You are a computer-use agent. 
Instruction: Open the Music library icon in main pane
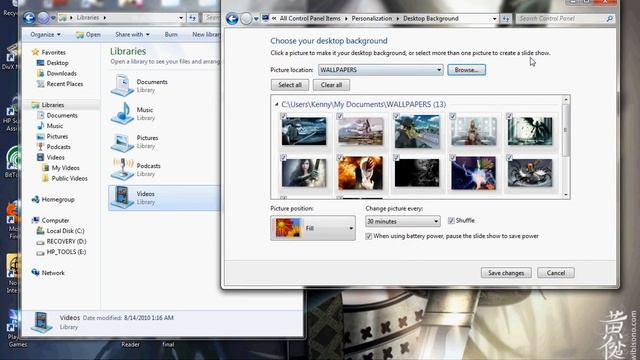(x=122, y=113)
